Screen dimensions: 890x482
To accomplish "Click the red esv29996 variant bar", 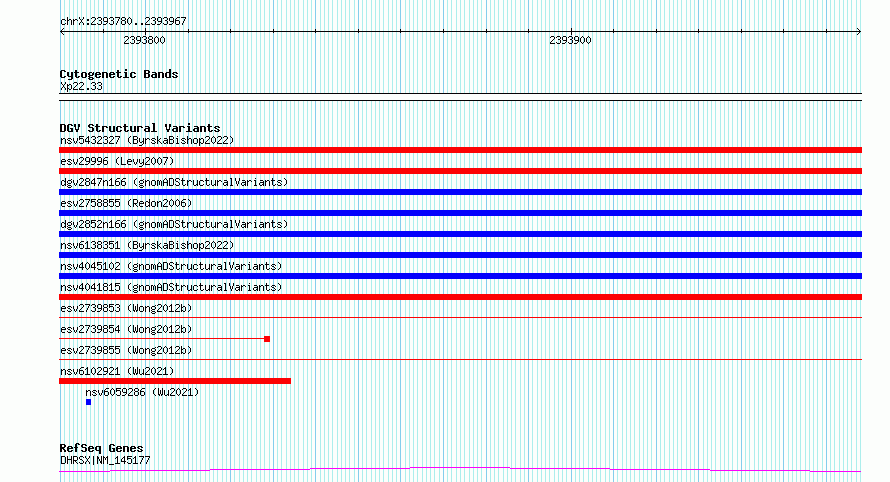I will 460,171.
